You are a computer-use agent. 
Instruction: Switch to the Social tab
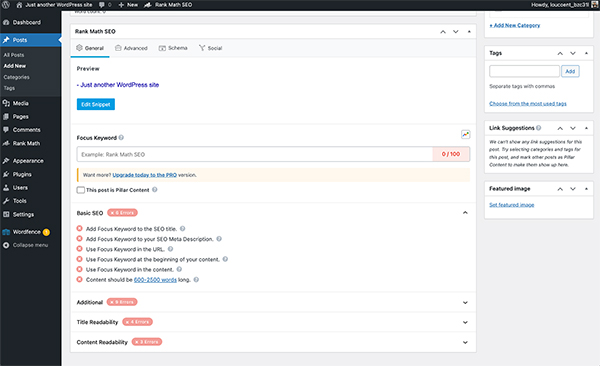pyautogui.click(x=210, y=48)
